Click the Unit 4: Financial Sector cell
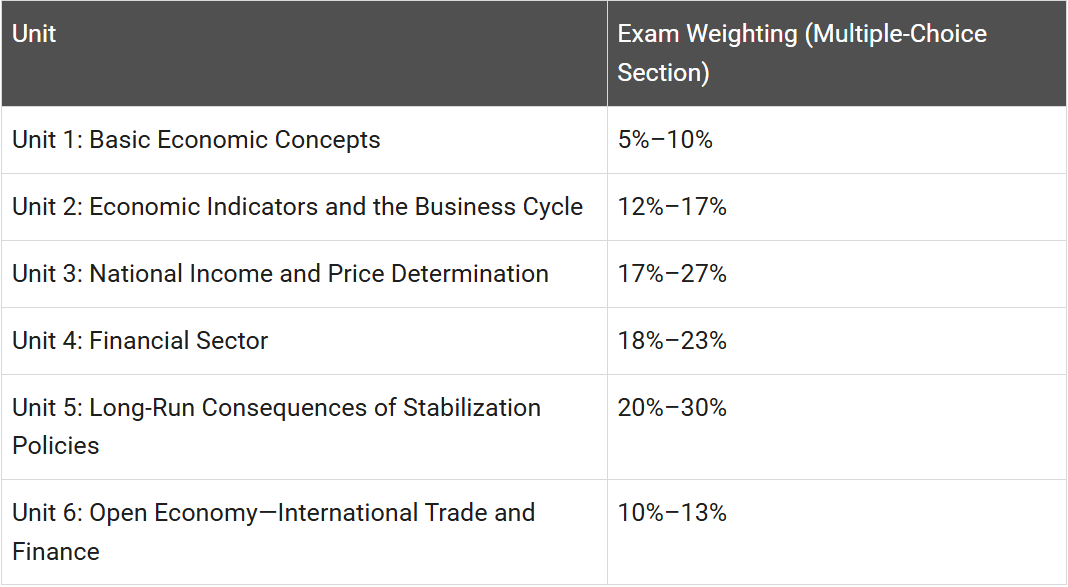The image size is (1068, 587). pos(304,340)
